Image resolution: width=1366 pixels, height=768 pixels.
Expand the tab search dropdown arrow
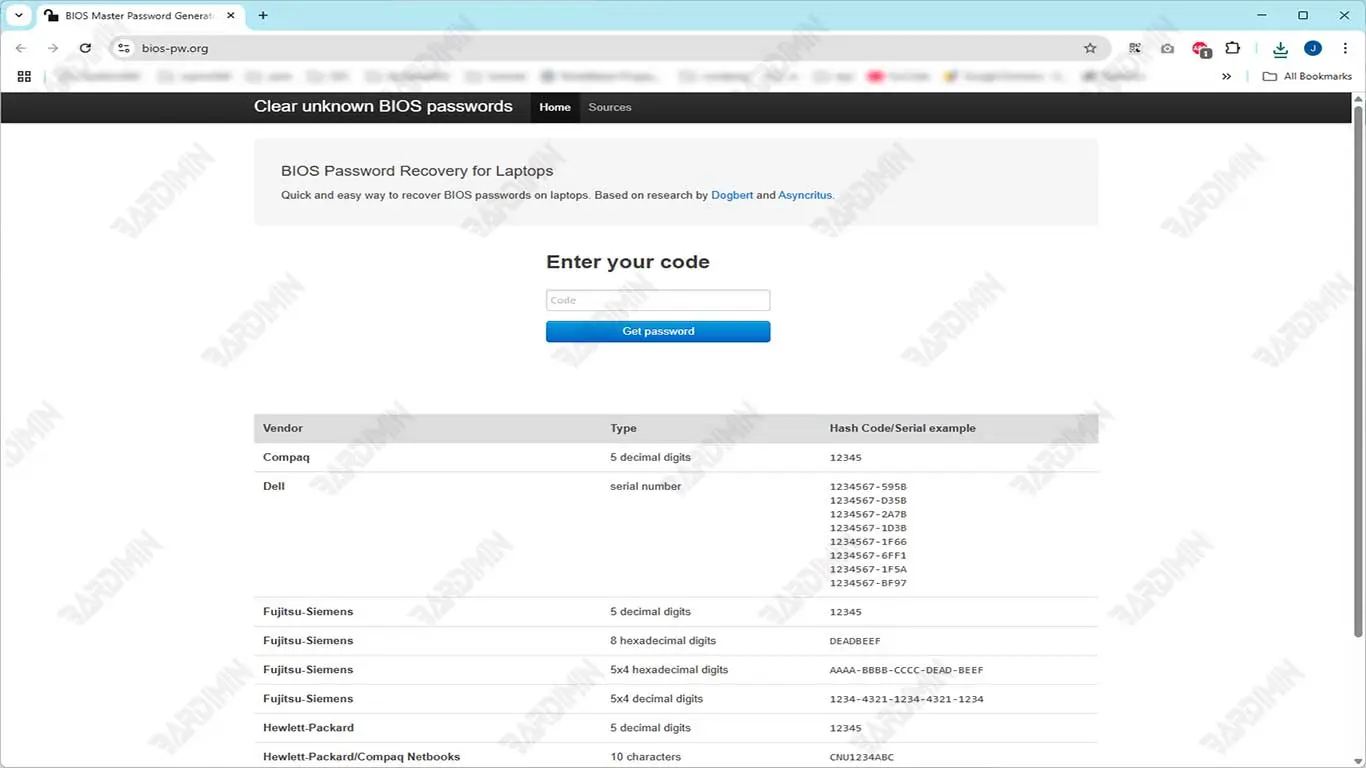pyautogui.click(x=18, y=16)
